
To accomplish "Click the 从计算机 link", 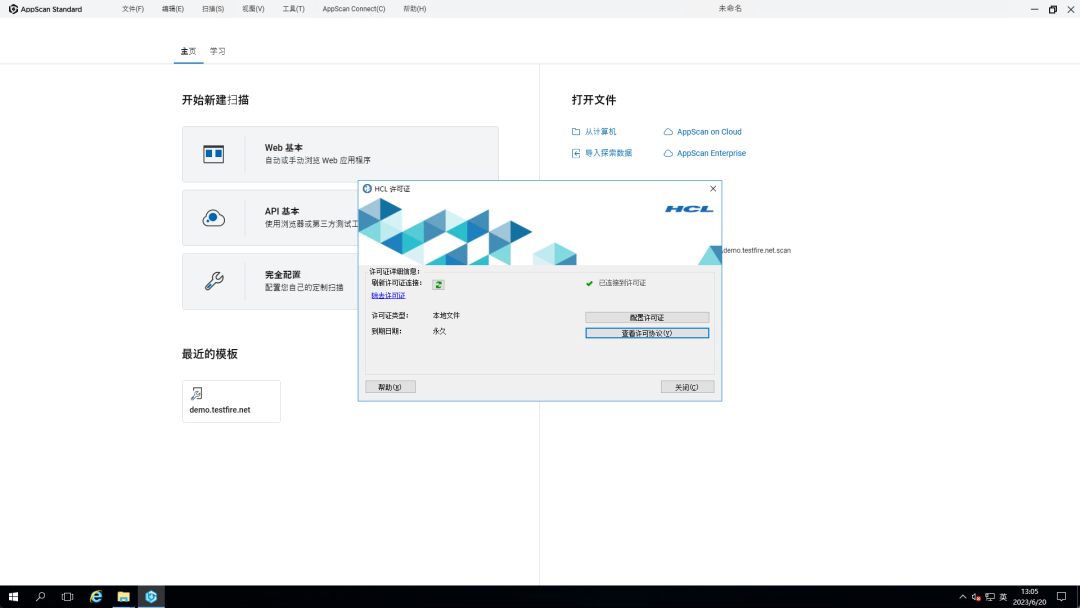I will point(601,132).
